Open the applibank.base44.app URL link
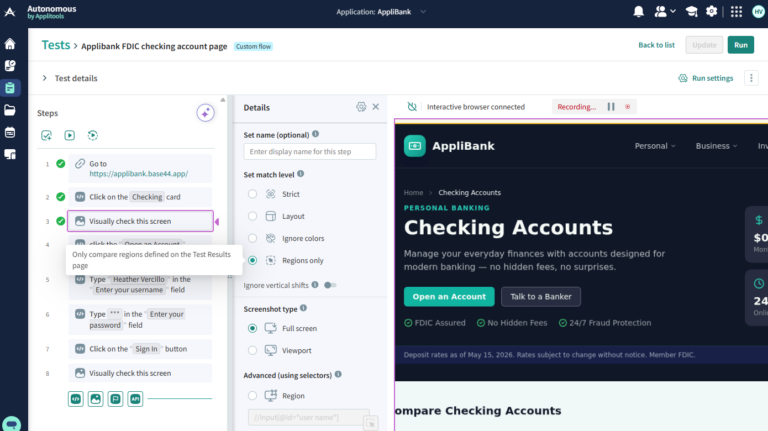The height and width of the screenshot is (431, 768). point(139,174)
